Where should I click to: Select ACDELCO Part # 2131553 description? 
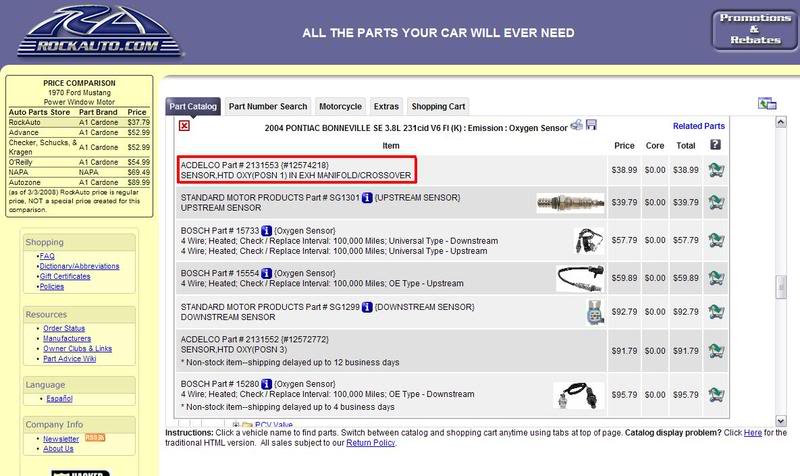pyautogui.click(x=296, y=170)
